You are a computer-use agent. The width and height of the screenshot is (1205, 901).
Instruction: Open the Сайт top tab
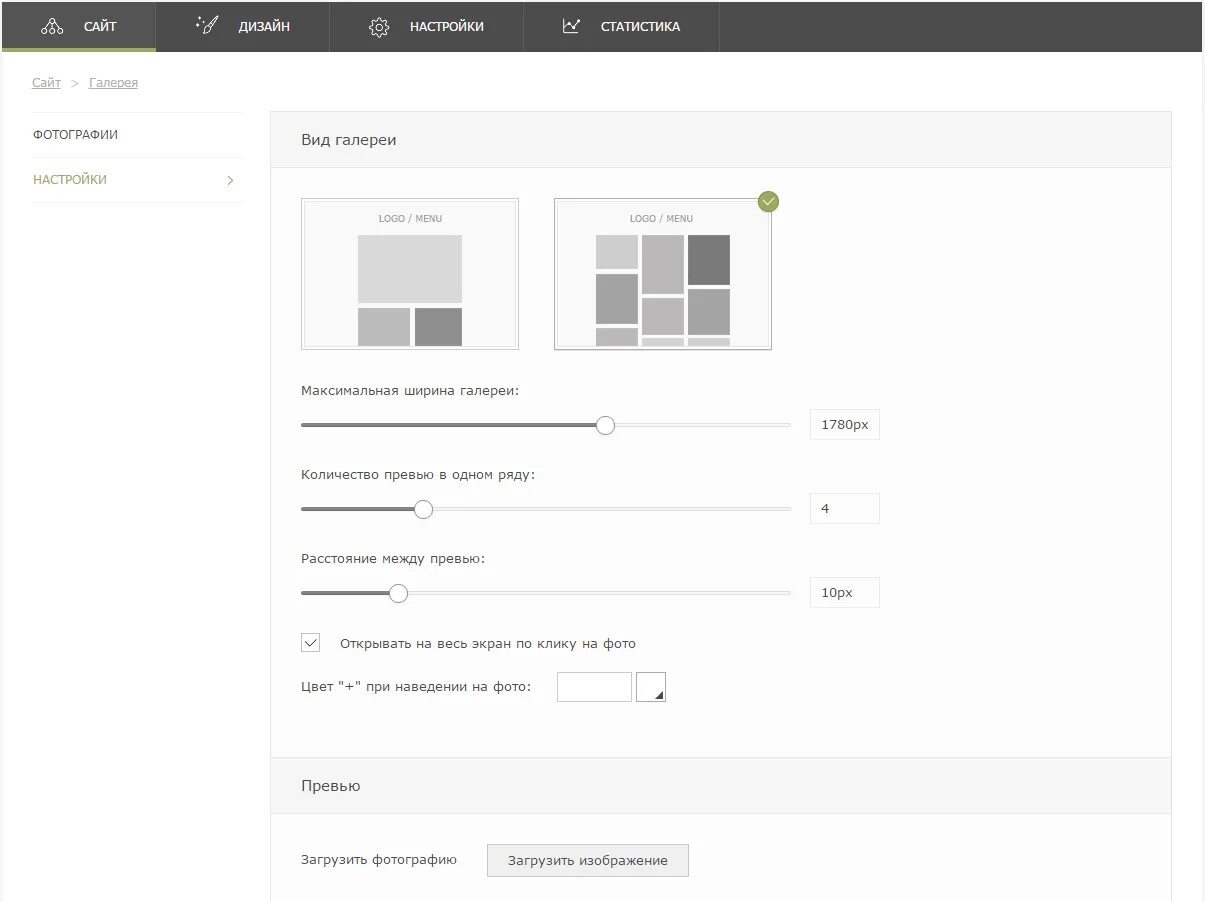78,26
